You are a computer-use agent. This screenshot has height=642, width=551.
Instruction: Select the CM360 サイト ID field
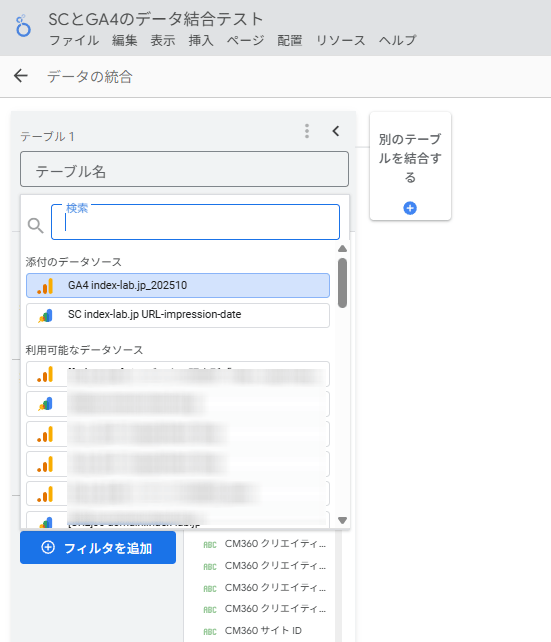pyautogui.click(x=263, y=631)
